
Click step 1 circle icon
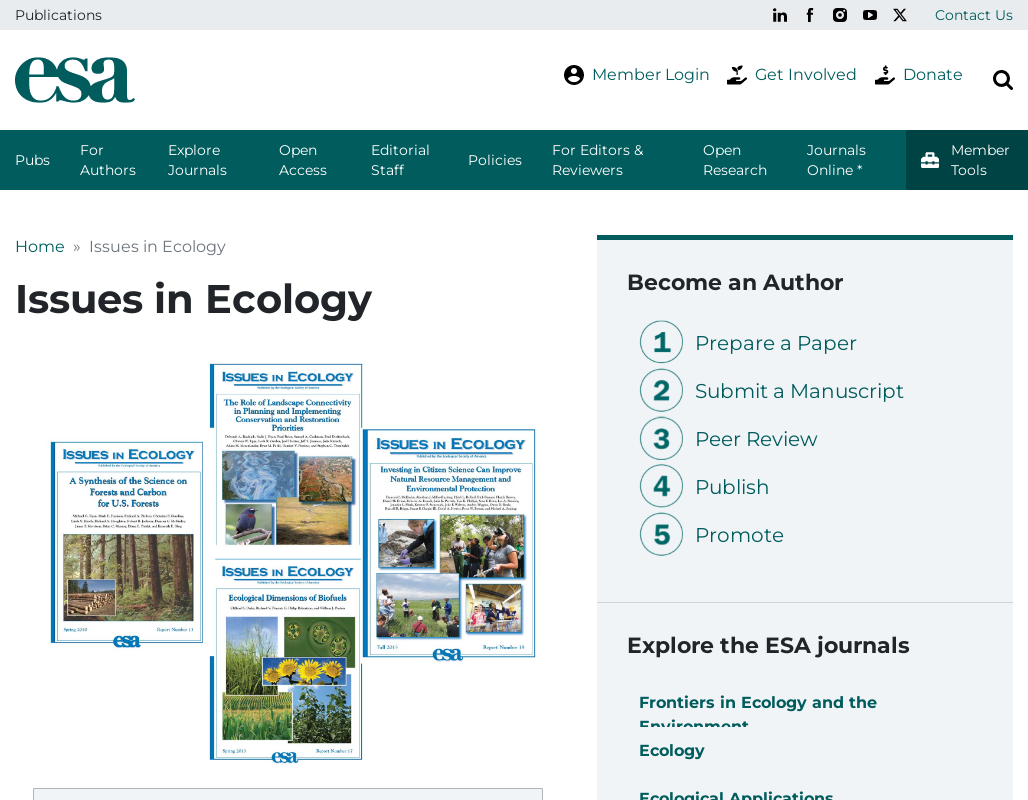(662, 342)
